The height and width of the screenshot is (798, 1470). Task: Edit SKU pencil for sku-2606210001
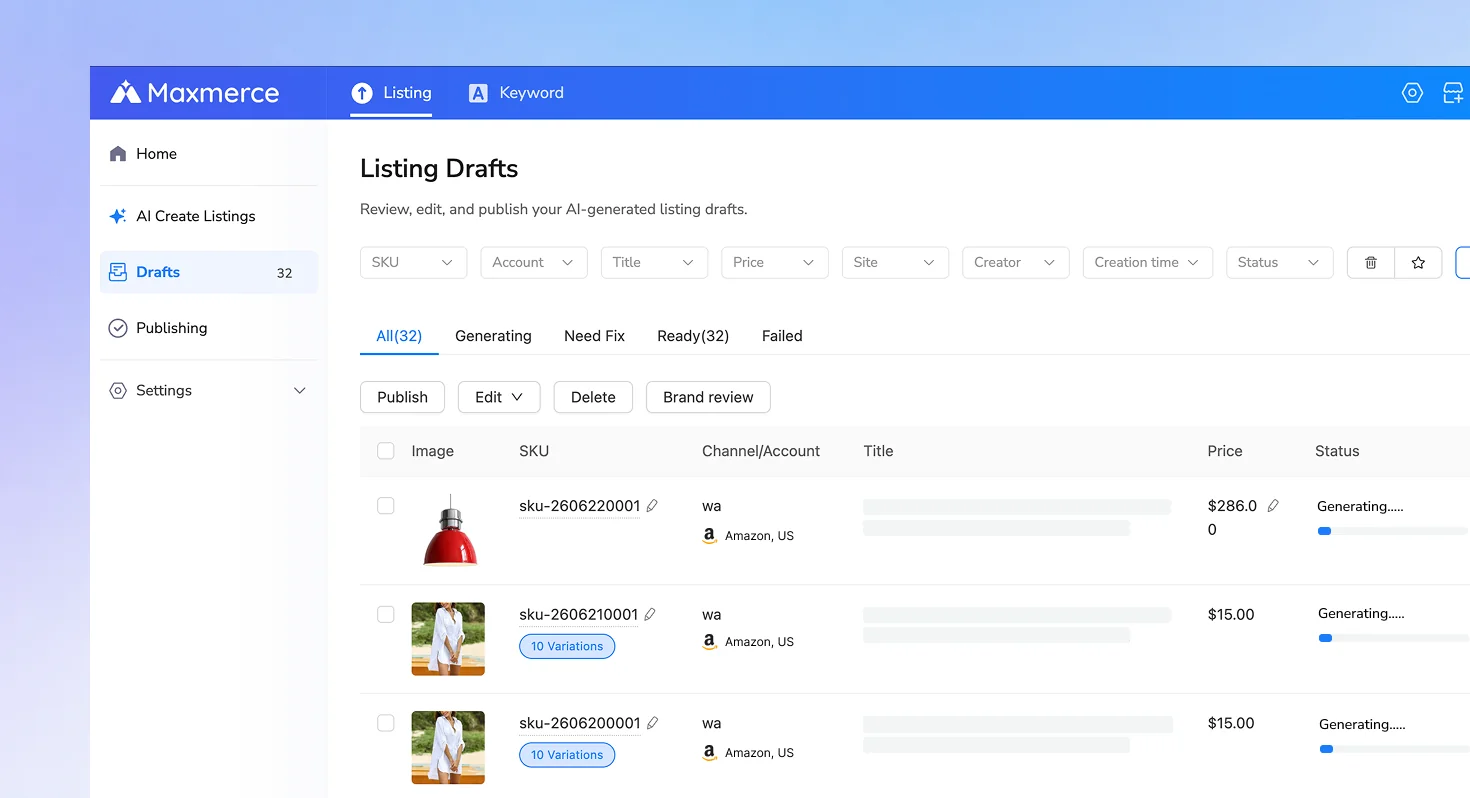[650, 614]
